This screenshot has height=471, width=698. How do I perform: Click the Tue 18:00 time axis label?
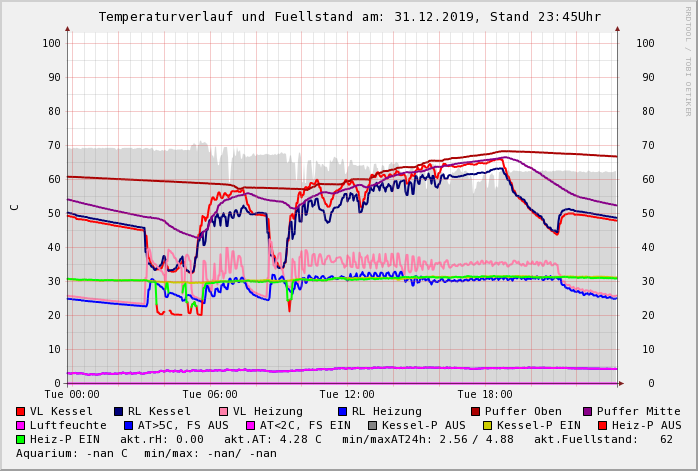[x=484, y=395]
